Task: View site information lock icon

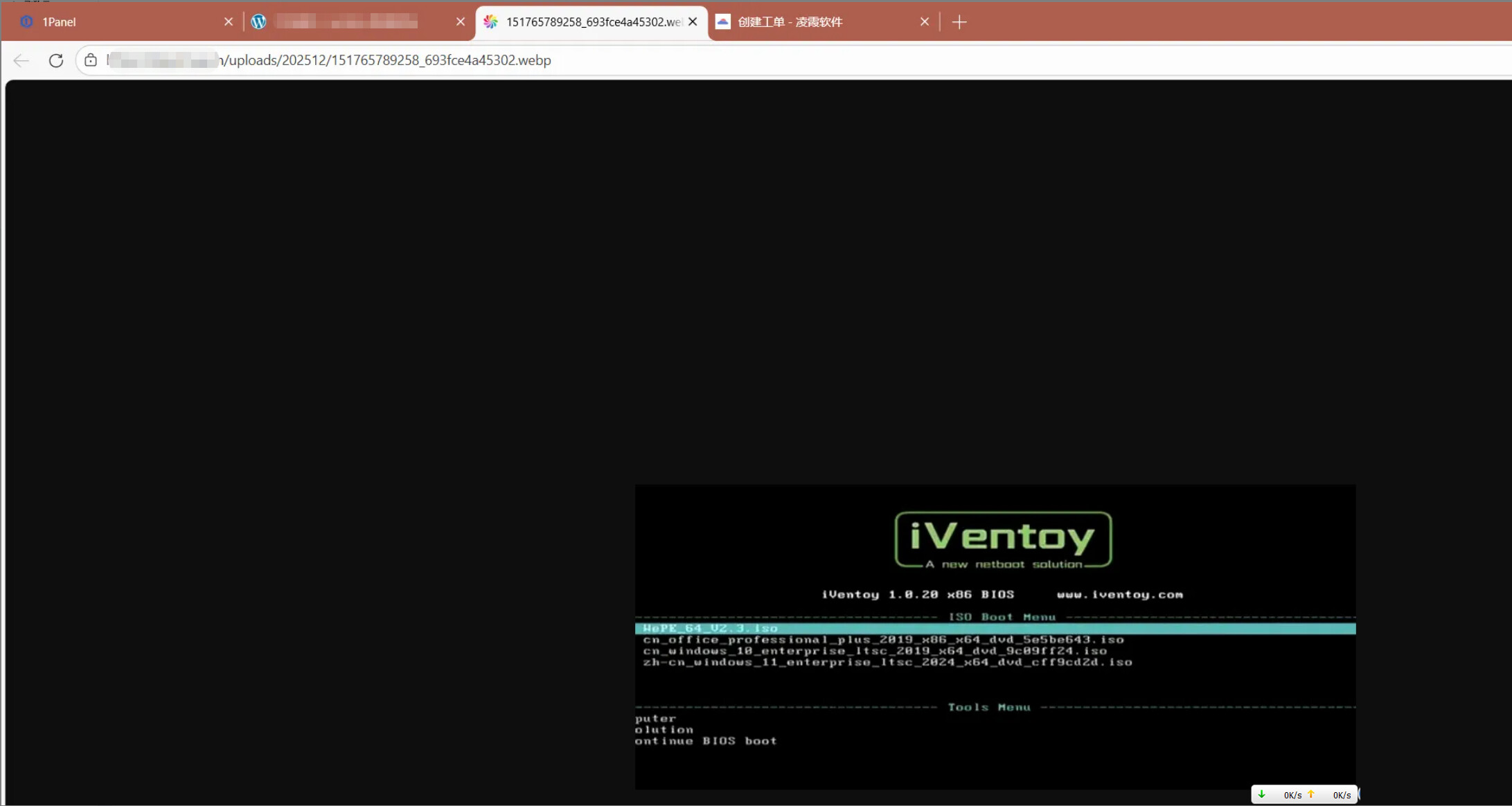Action: [91, 60]
